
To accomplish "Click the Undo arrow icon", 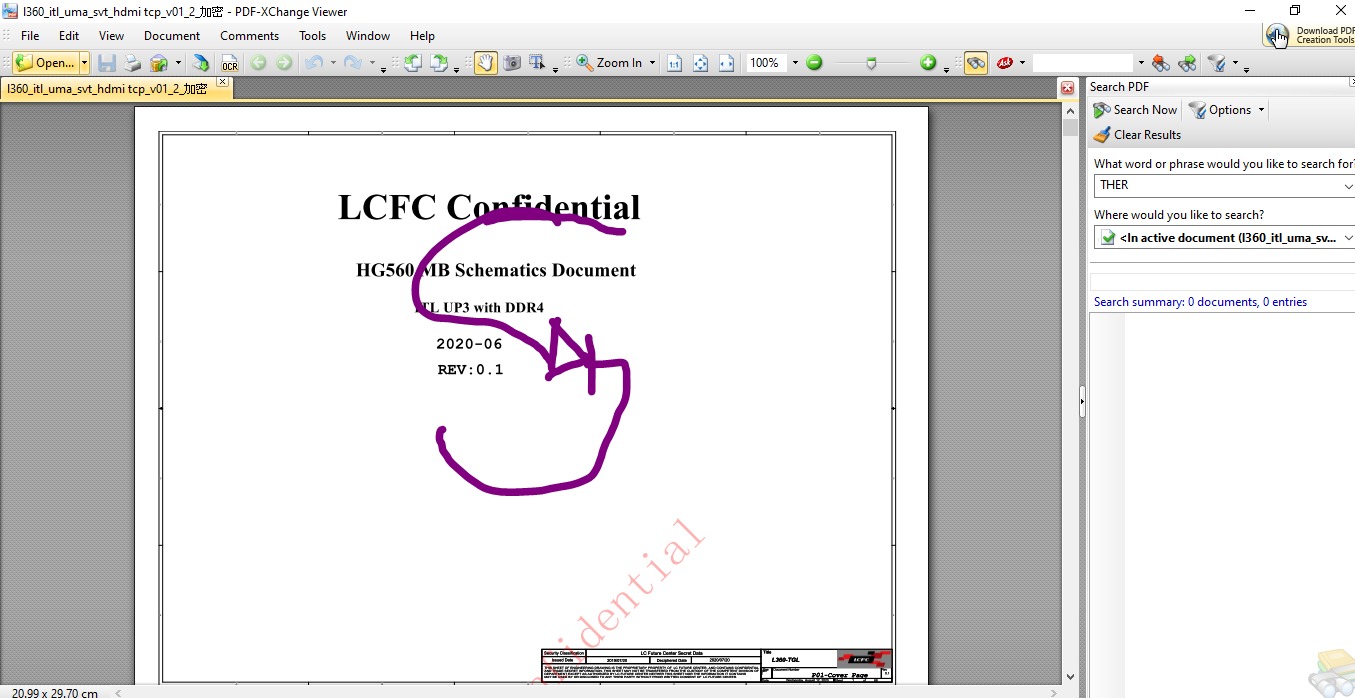I will (313, 63).
